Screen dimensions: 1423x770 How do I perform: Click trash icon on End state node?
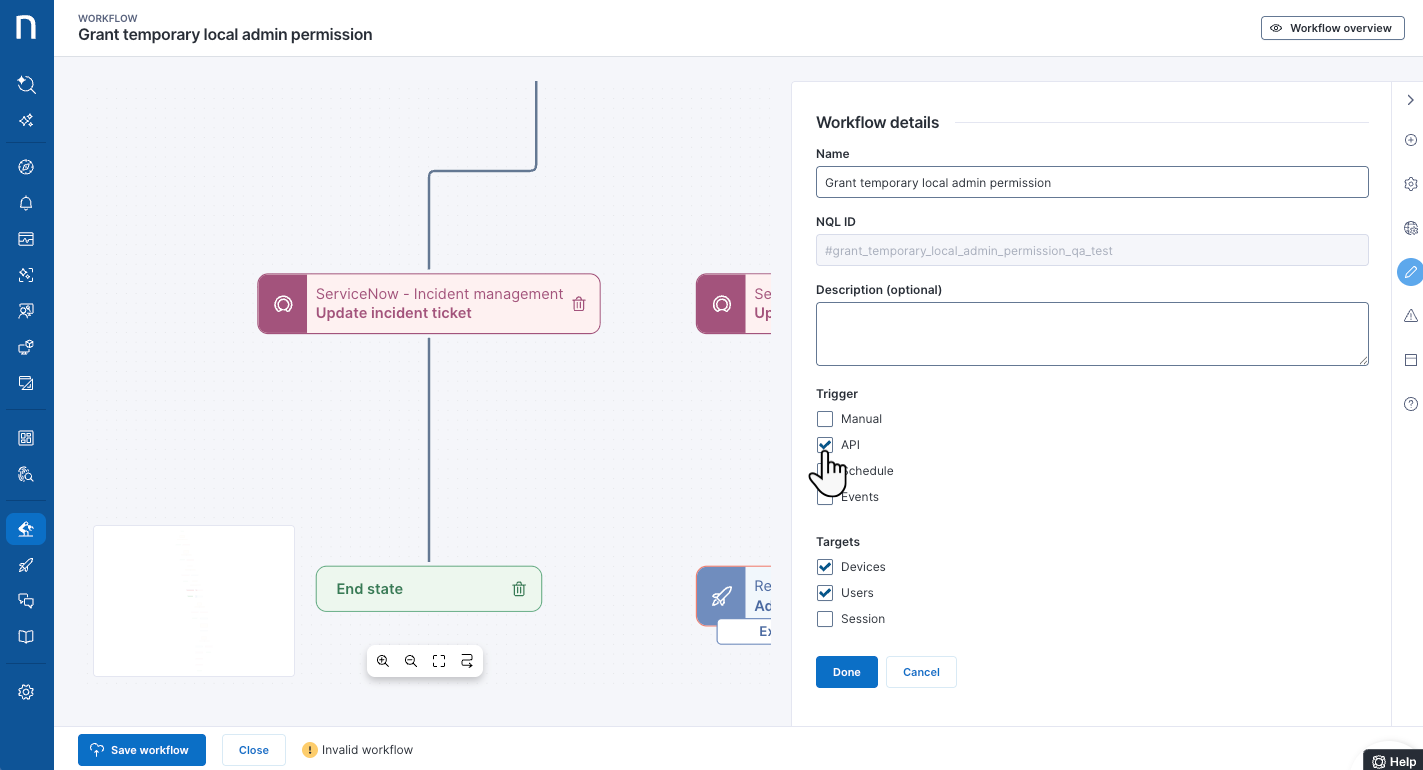519,589
